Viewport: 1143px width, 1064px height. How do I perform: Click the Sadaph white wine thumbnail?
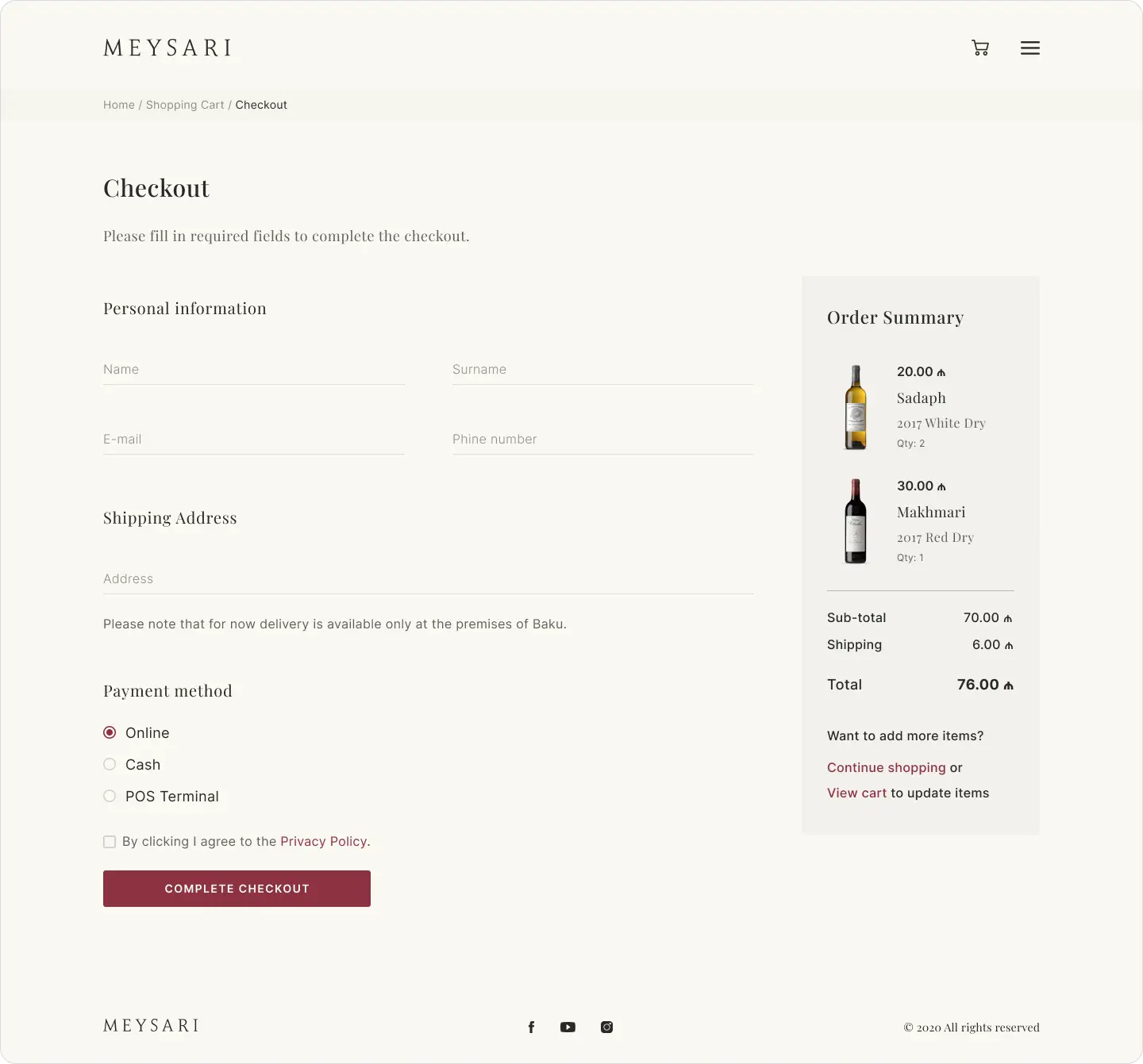click(855, 407)
